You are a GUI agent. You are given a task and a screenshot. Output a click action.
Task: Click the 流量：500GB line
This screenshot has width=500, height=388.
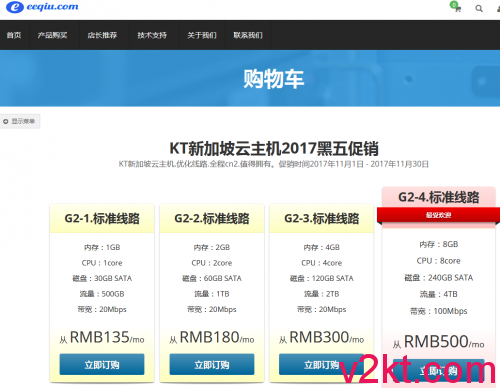102,294
